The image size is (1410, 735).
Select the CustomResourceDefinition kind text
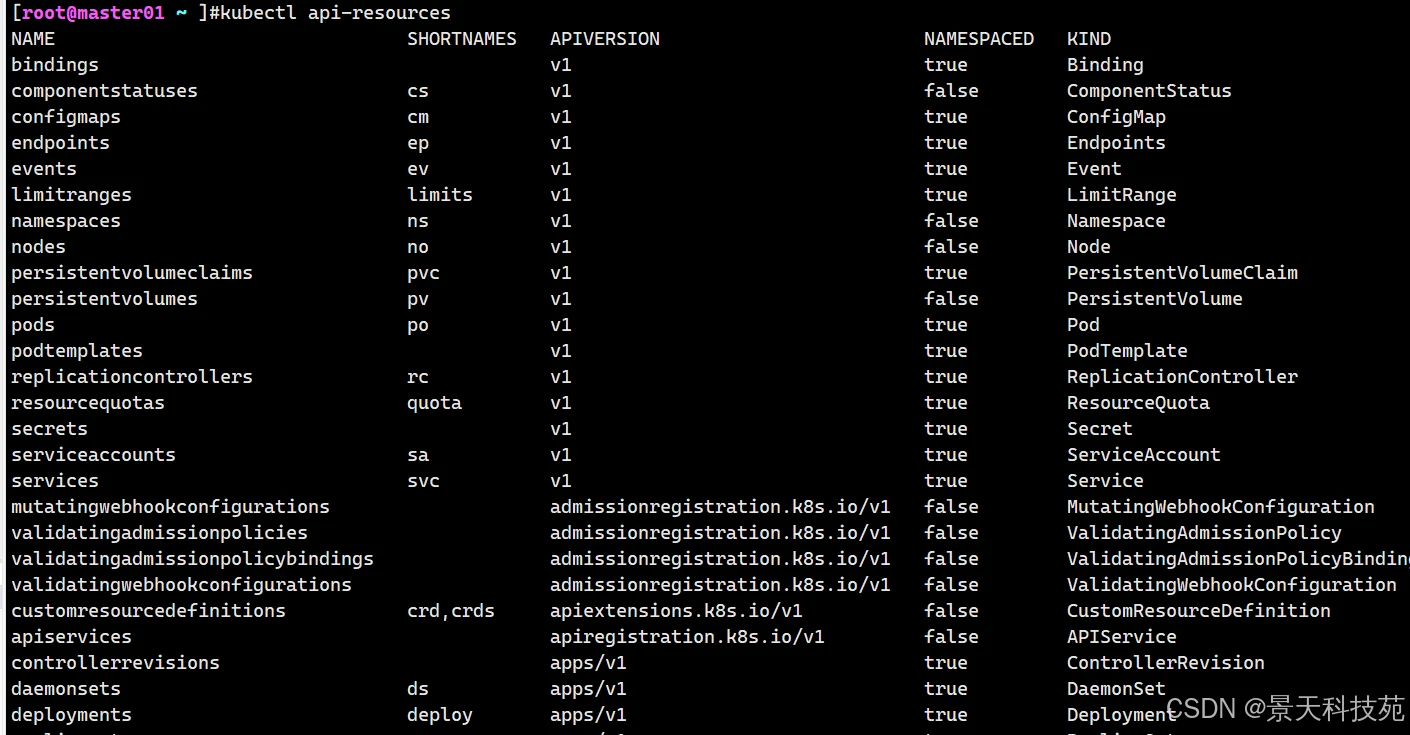(1199, 611)
